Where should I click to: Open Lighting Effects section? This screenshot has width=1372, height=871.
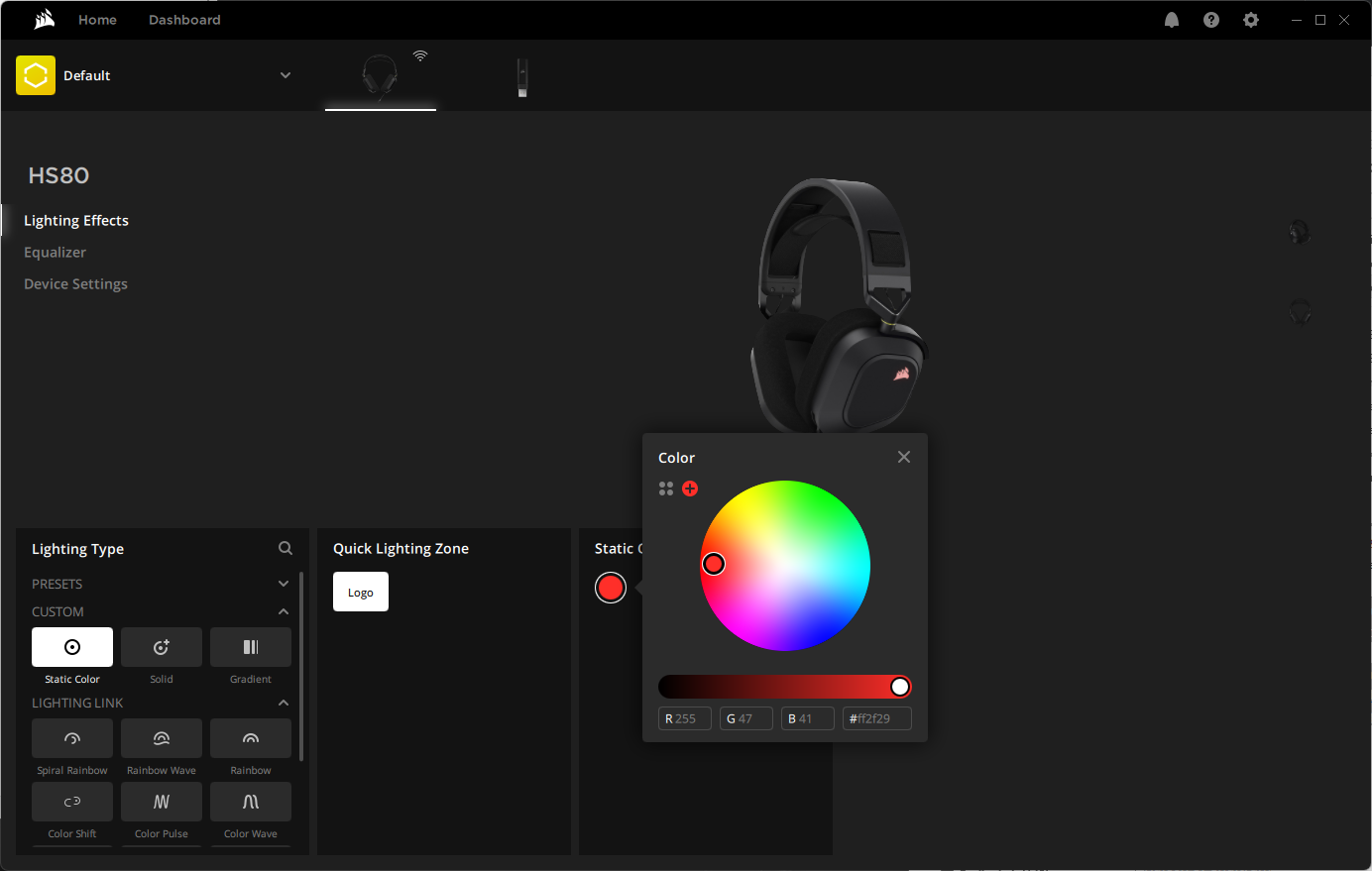click(76, 220)
